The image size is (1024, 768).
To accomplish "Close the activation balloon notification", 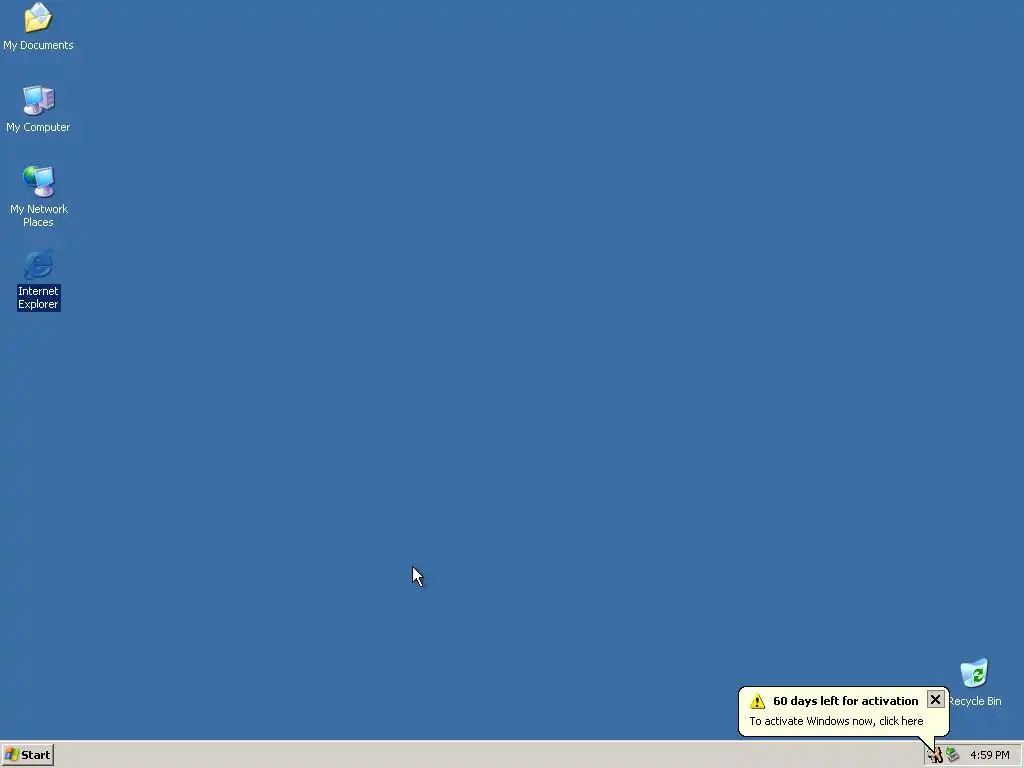I will [x=935, y=699].
